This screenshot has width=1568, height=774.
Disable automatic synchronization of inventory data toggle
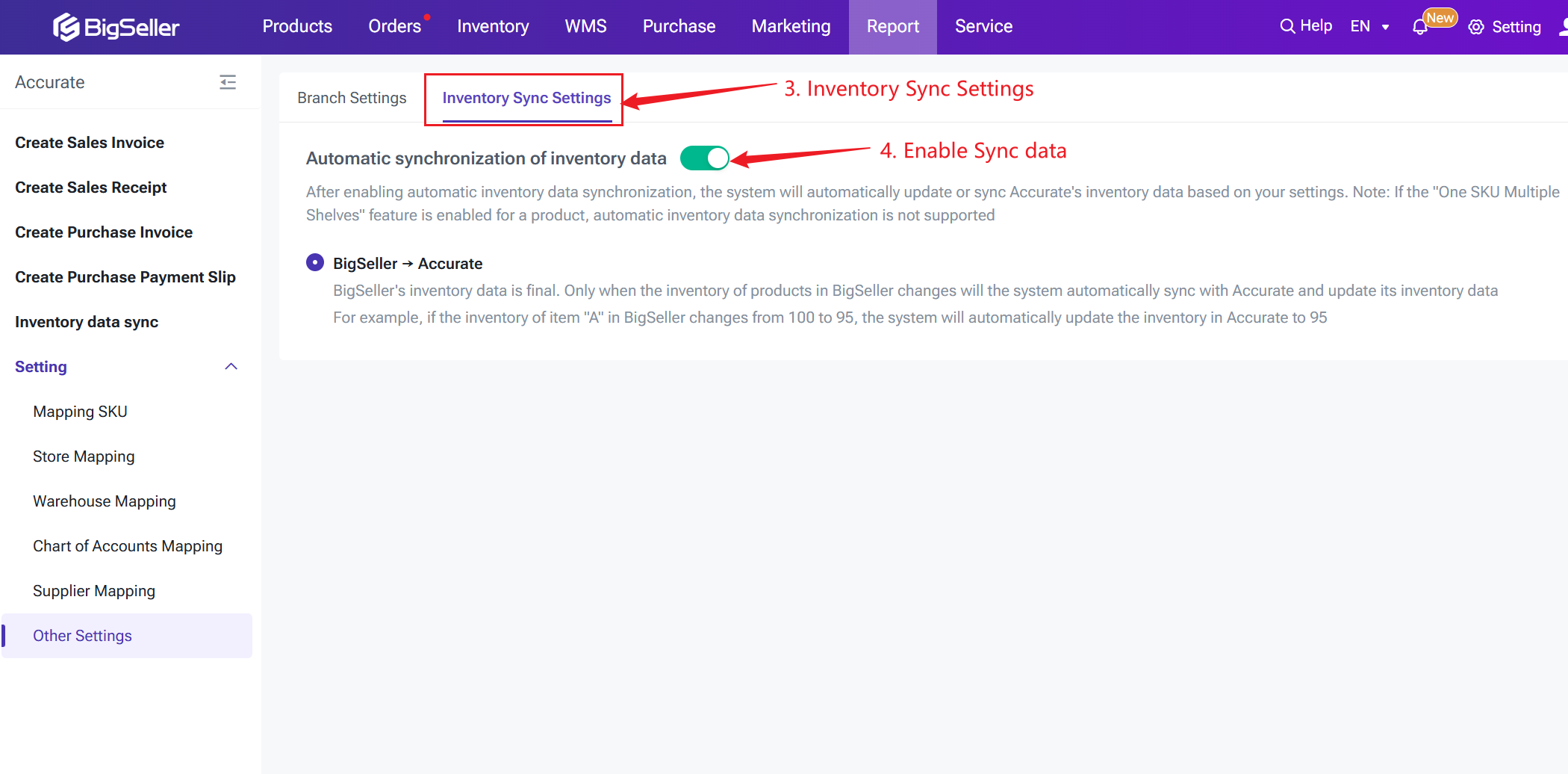704,158
